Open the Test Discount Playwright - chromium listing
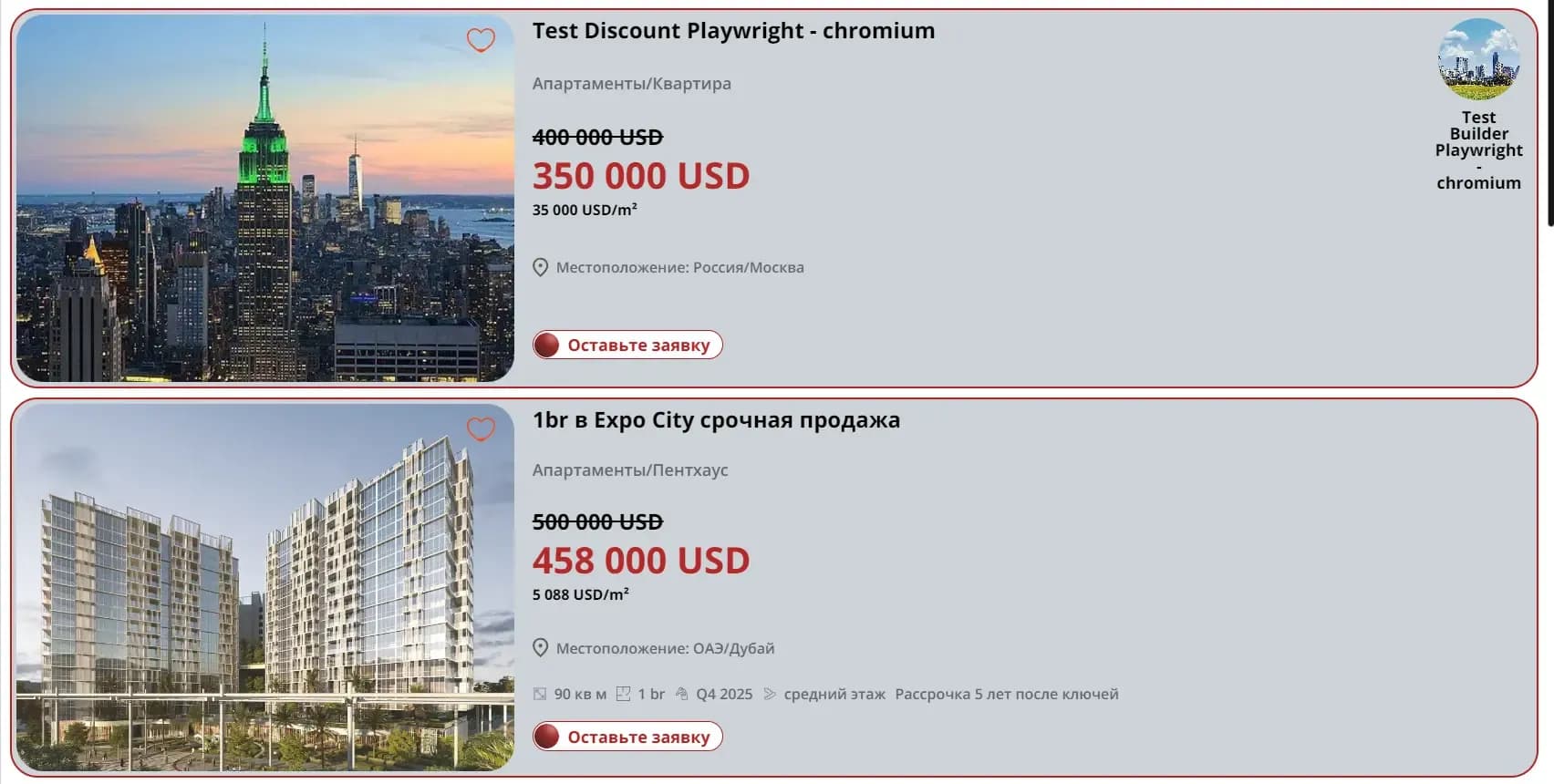This screenshot has height=784, width=1554. (x=734, y=30)
